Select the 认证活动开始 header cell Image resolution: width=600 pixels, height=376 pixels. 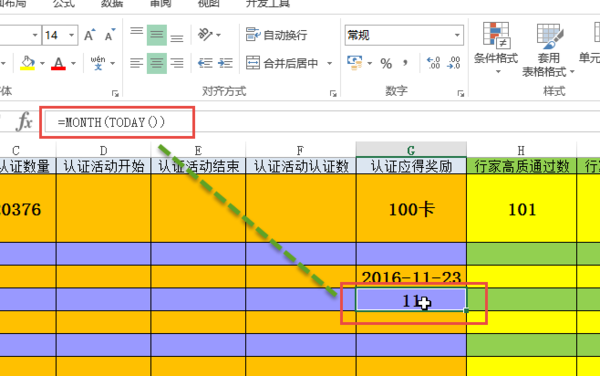[x=103, y=166]
